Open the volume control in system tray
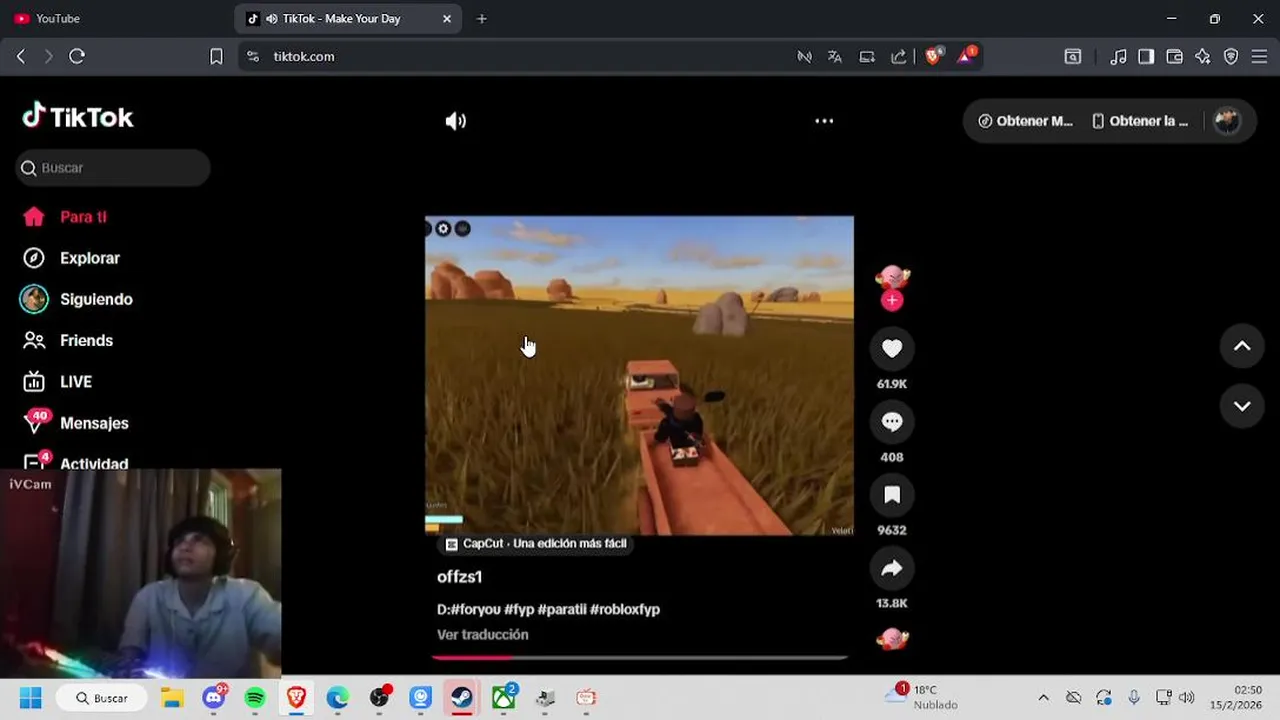Screen dimensions: 1280x720 [1187, 698]
